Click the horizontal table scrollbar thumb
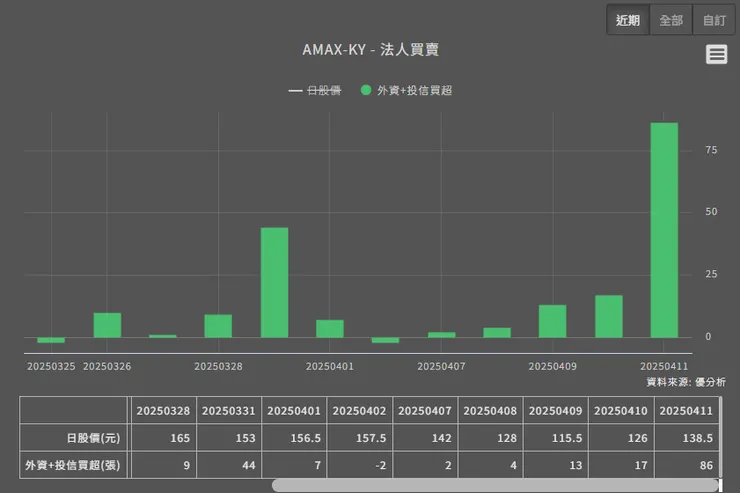740x493 pixels. pyautogui.click(x=495, y=485)
